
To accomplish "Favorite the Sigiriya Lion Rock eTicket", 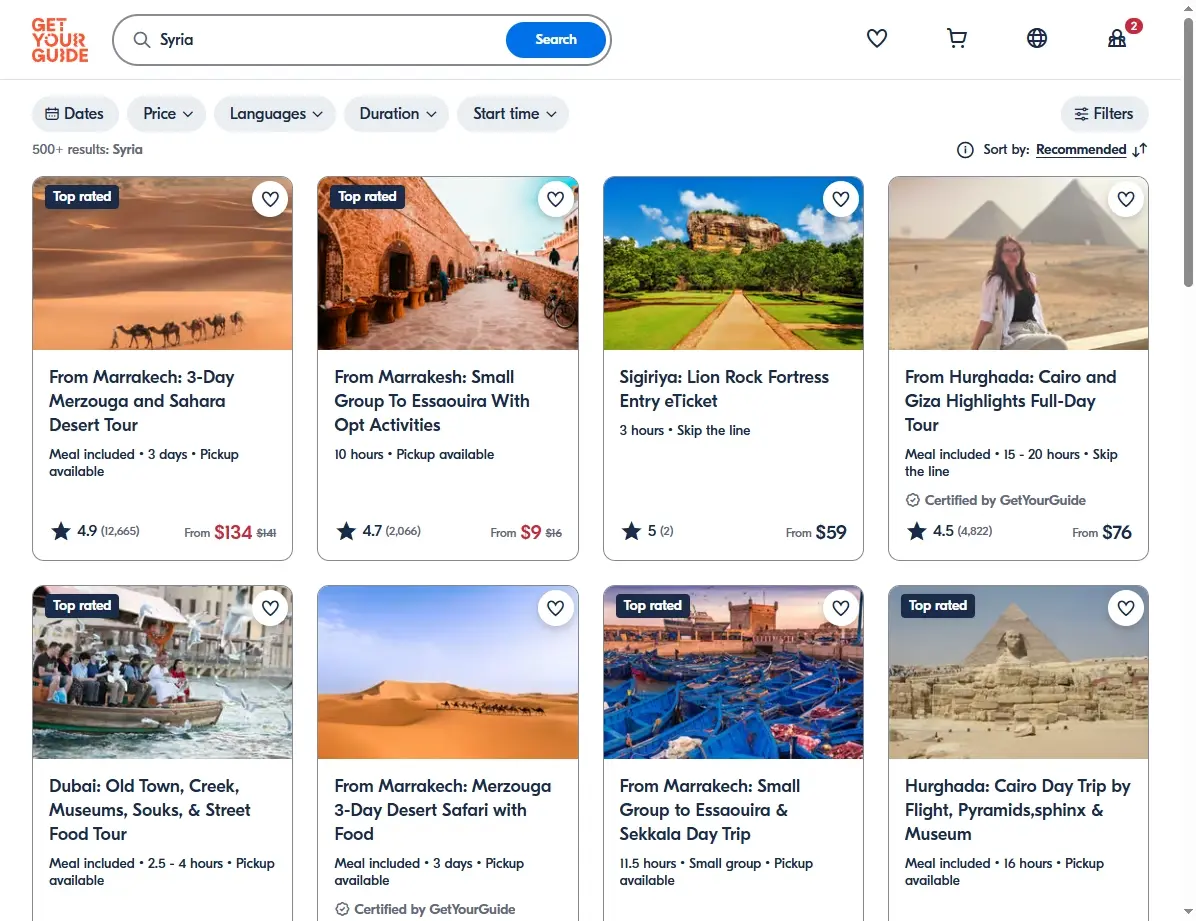I will click(x=841, y=199).
